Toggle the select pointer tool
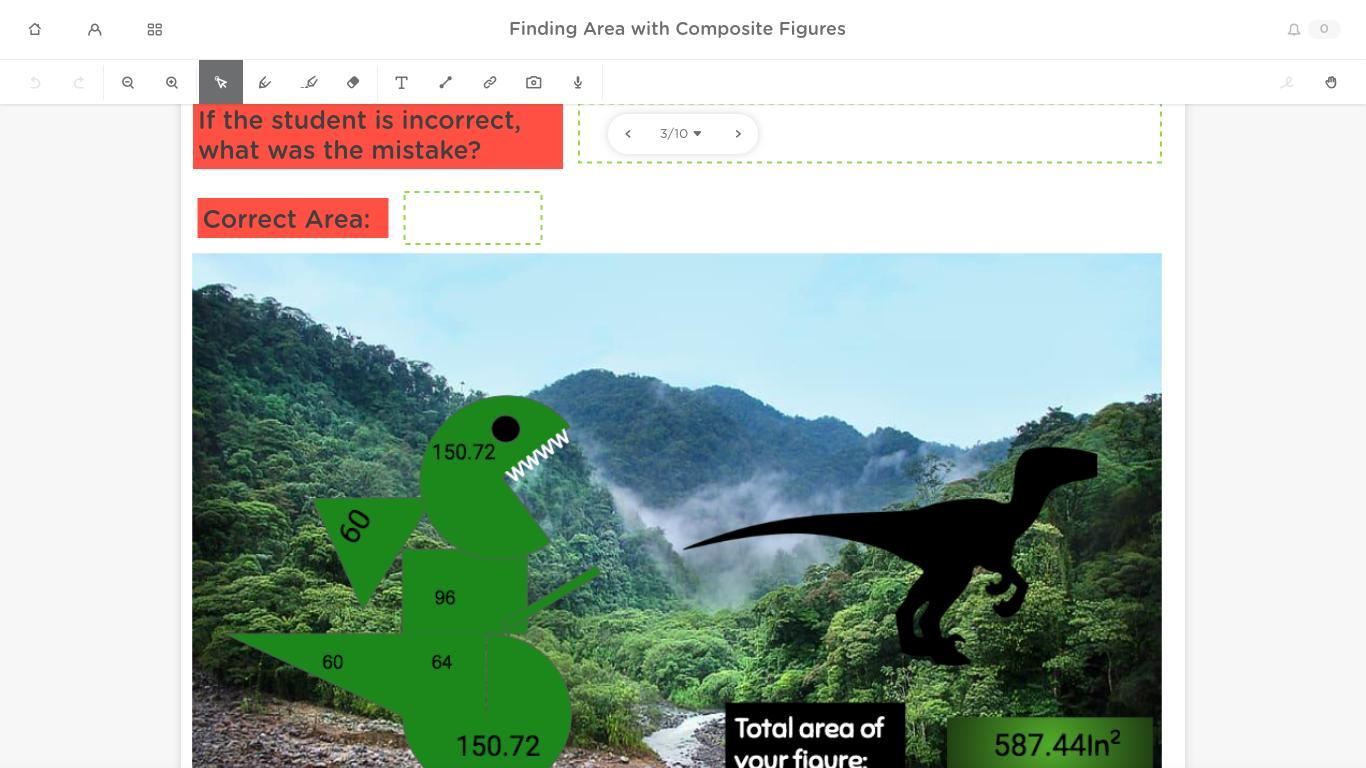 click(x=221, y=82)
